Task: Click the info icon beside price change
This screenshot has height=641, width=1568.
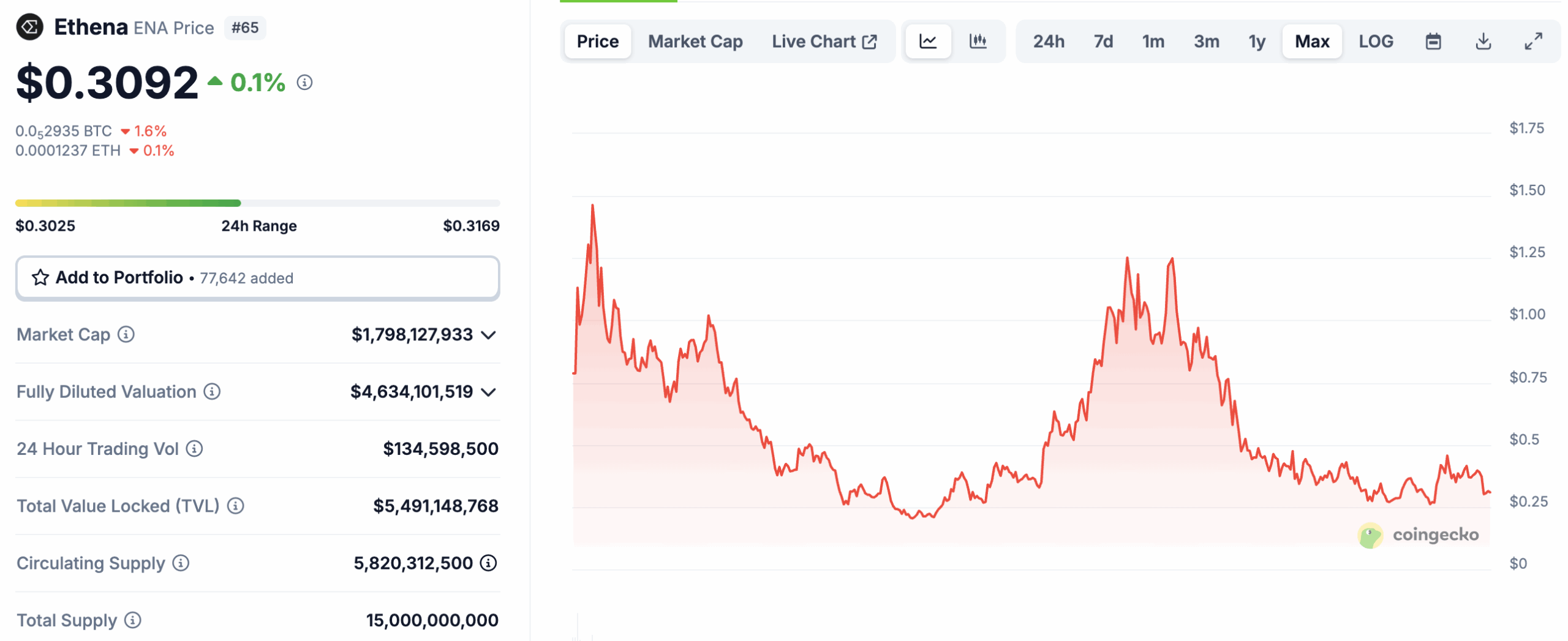Action: (x=304, y=82)
